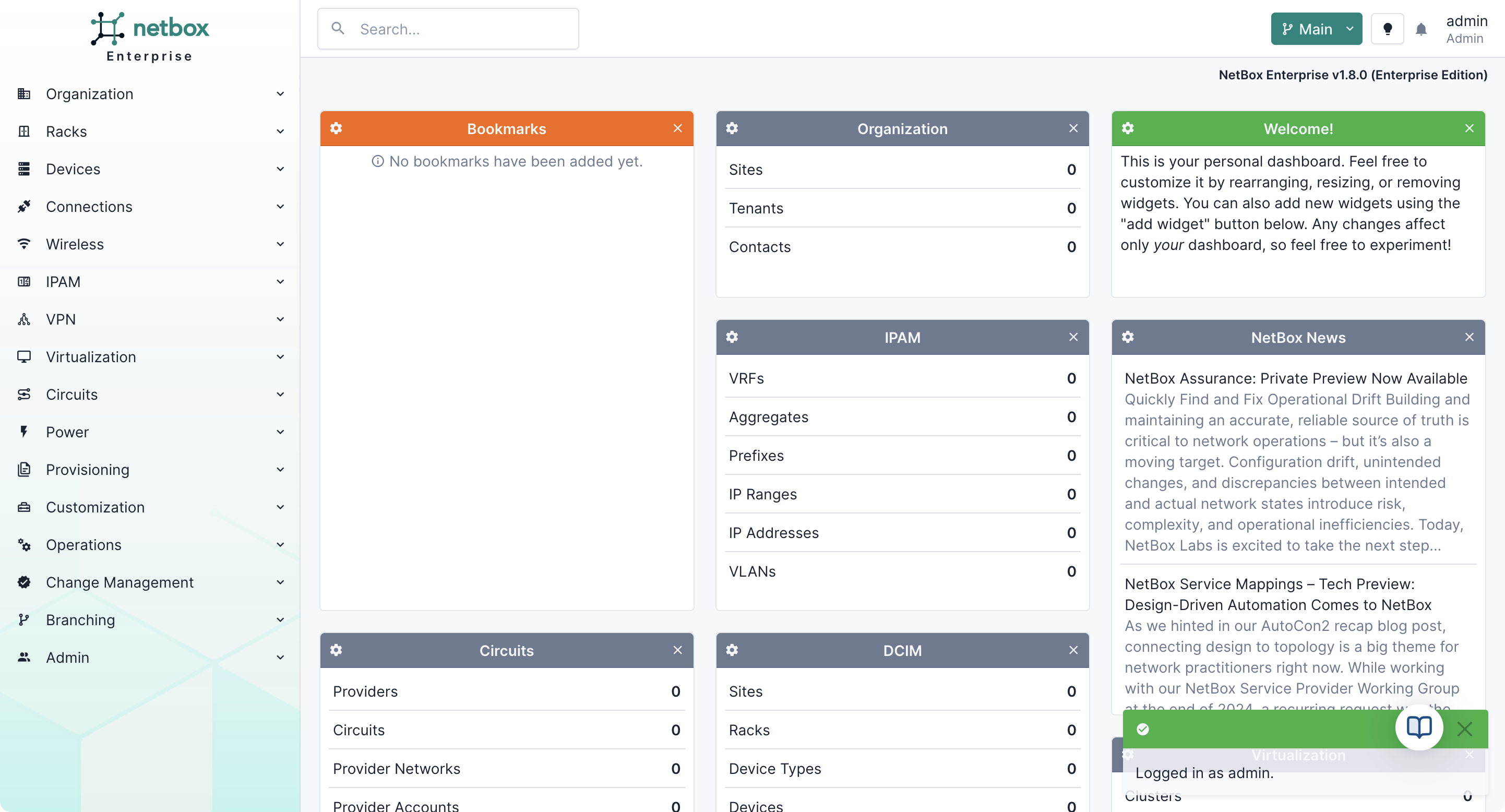Image resolution: width=1505 pixels, height=812 pixels.
Task: Expand the Virtualization sidebar section
Action: tap(91, 356)
